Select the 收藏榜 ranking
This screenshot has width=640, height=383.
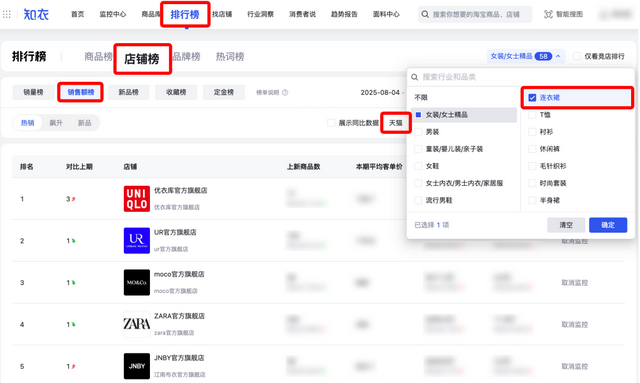[x=176, y=92]
